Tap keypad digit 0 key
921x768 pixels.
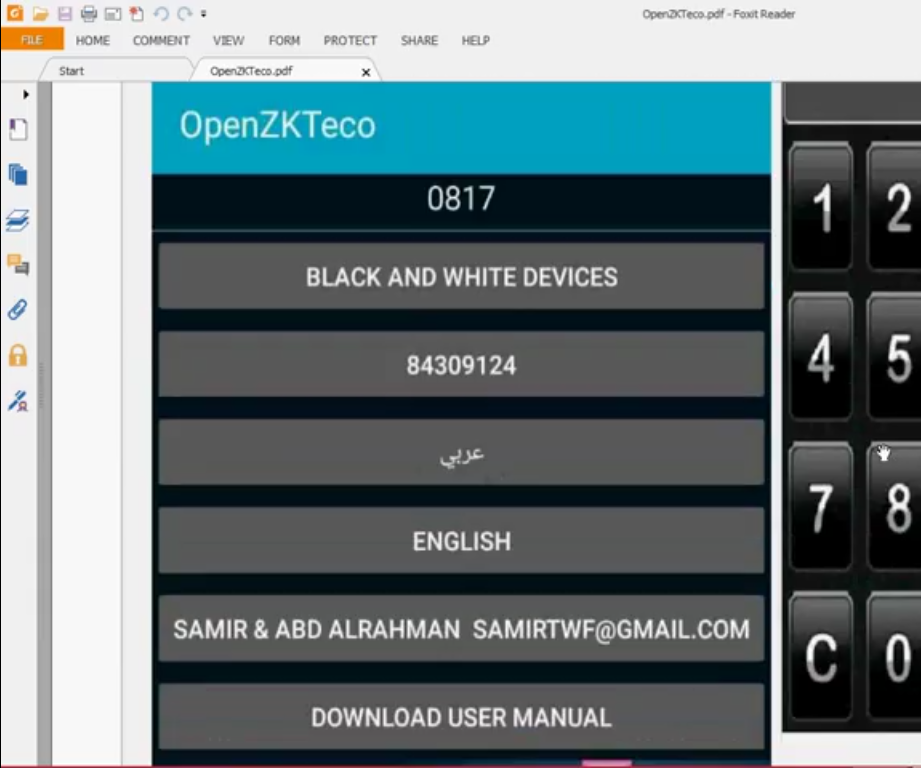pos(895,656)
